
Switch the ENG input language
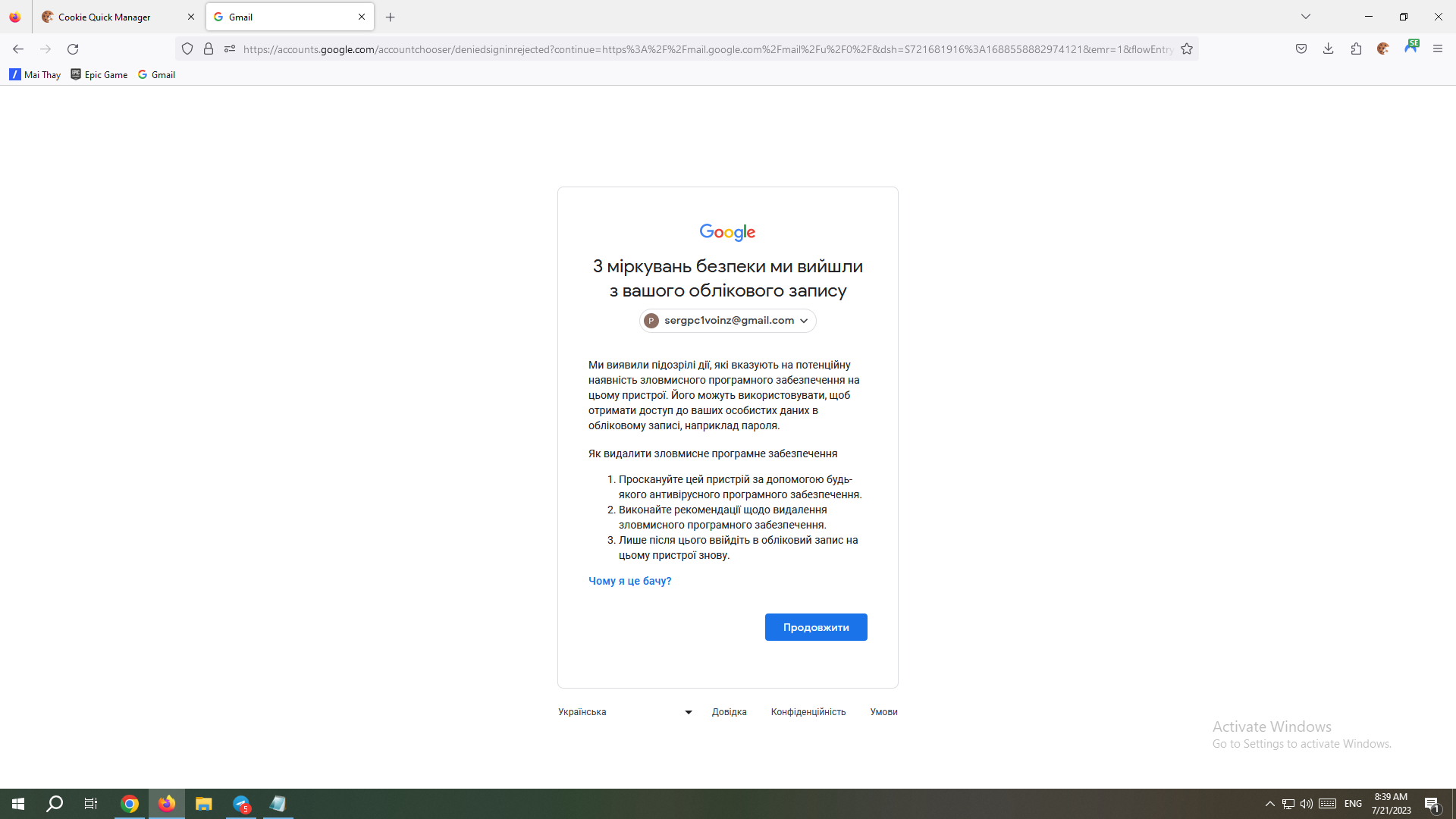coord(1354,804)
